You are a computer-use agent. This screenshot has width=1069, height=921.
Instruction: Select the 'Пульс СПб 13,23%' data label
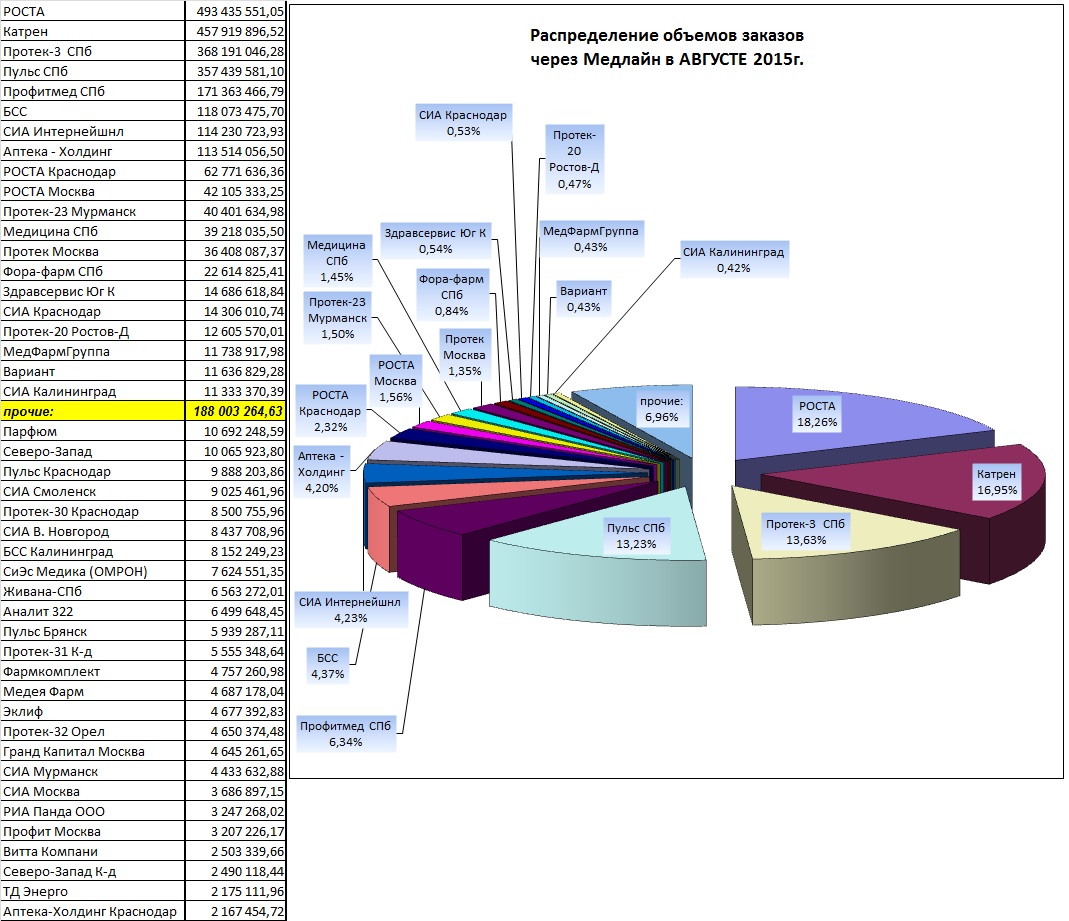pos(635,536)
